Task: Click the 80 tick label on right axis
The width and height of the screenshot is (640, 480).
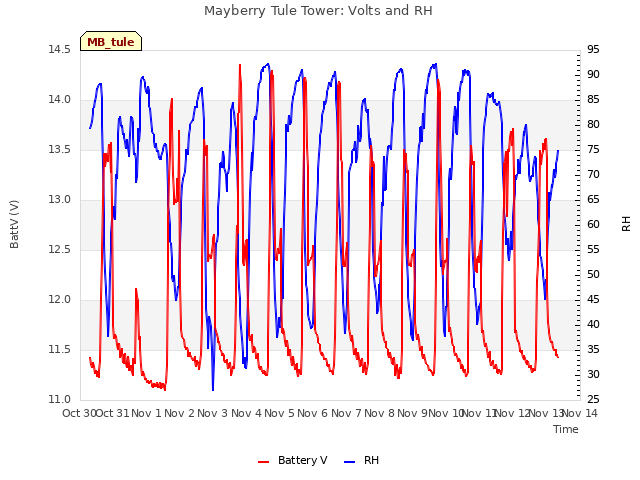Action: [593, 124]
